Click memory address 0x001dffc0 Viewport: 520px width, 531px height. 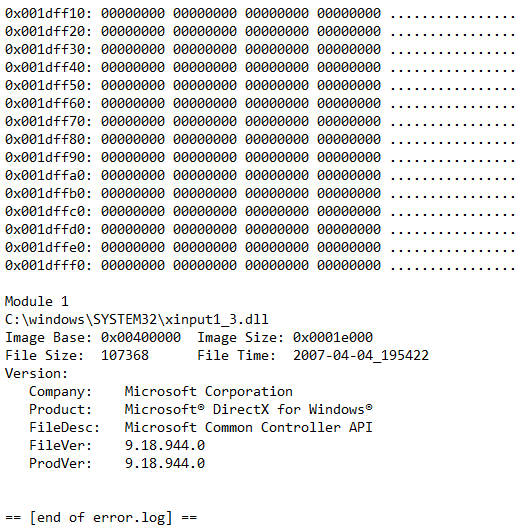pos(48,211)
